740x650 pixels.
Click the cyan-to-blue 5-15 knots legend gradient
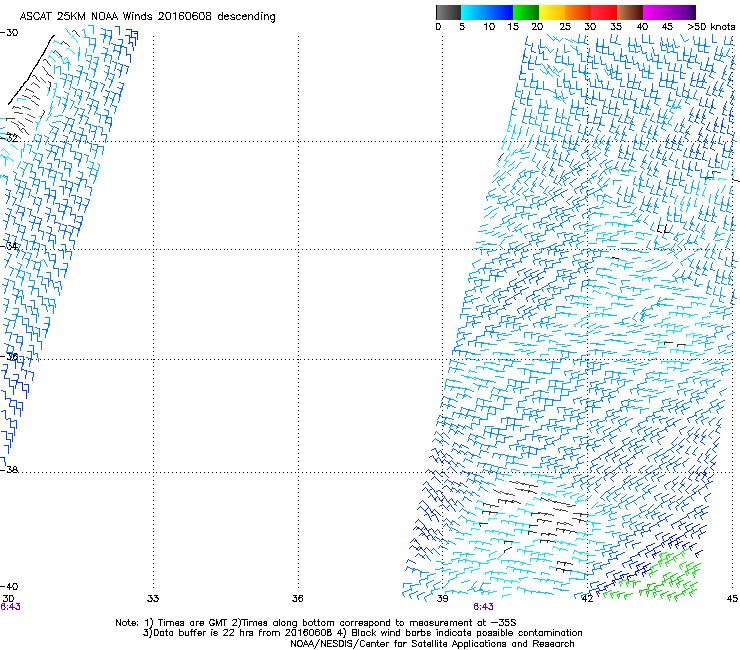487,12
